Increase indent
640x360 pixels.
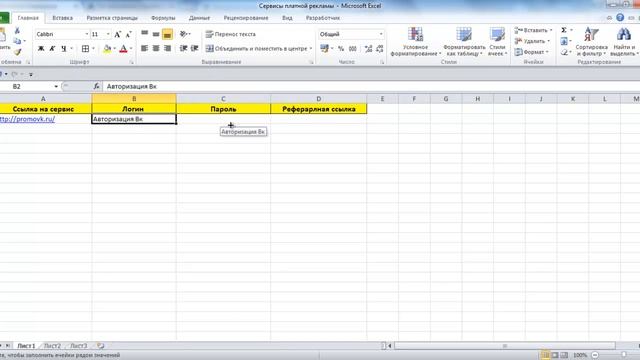(195, 49)
